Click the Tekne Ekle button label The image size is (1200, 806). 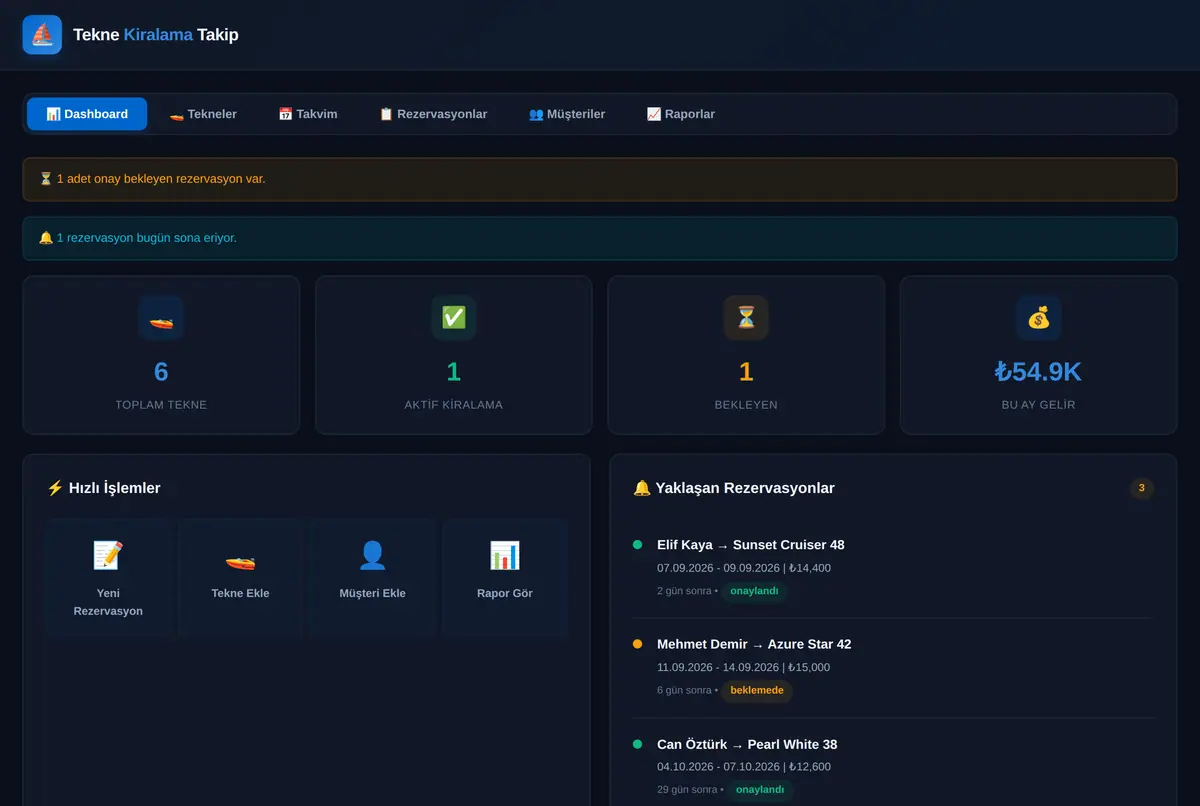pyautogui.click(x=240, y=593)
